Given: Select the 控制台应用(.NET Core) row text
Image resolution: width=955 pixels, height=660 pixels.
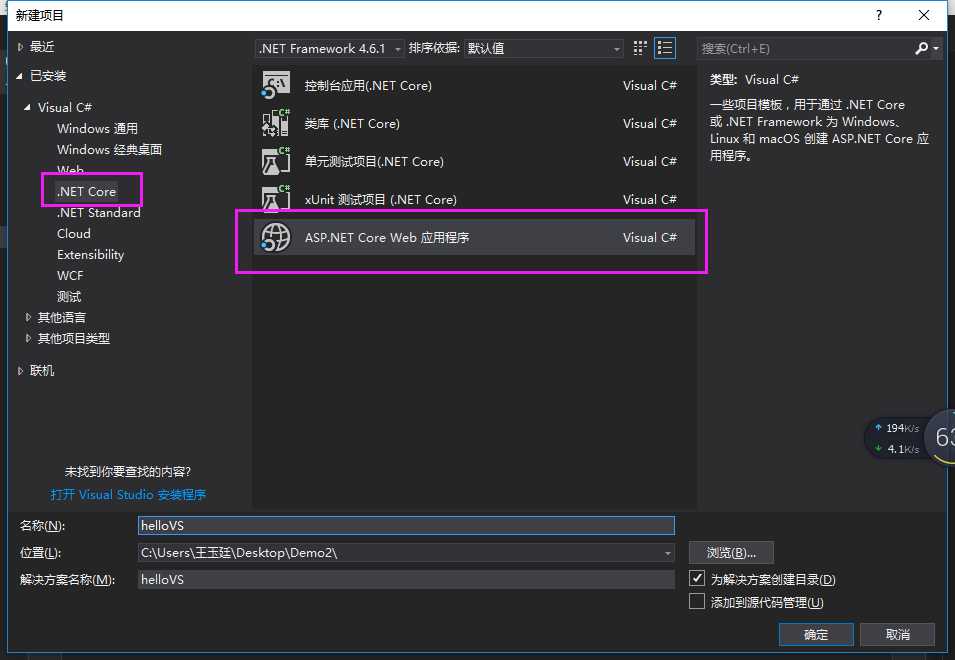Looking at the screenshot, I should pyautogui.click(x=368, y=86).
